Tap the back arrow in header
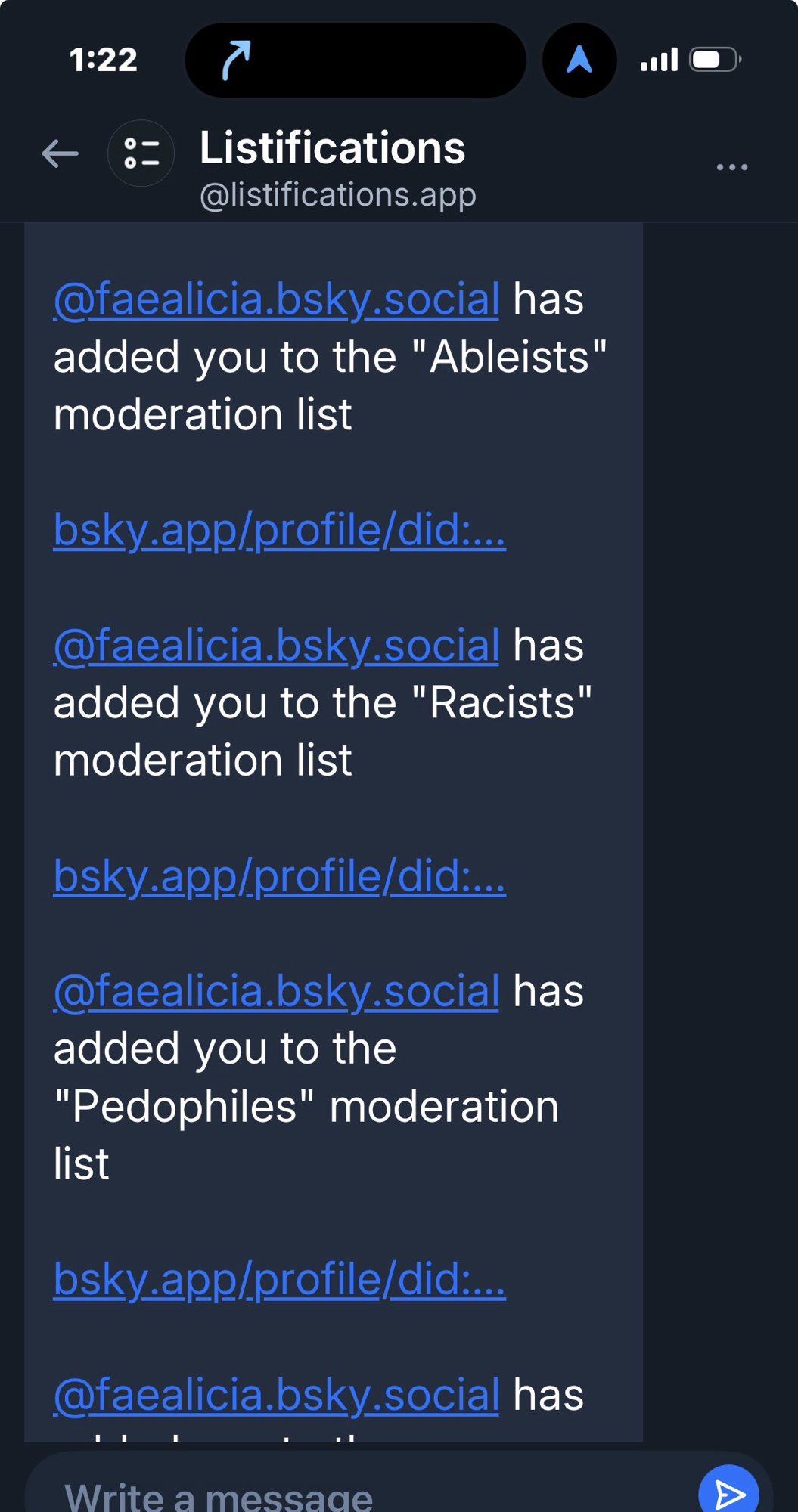This screenshot has width=798, height=1512. click(x=61, y=153)
